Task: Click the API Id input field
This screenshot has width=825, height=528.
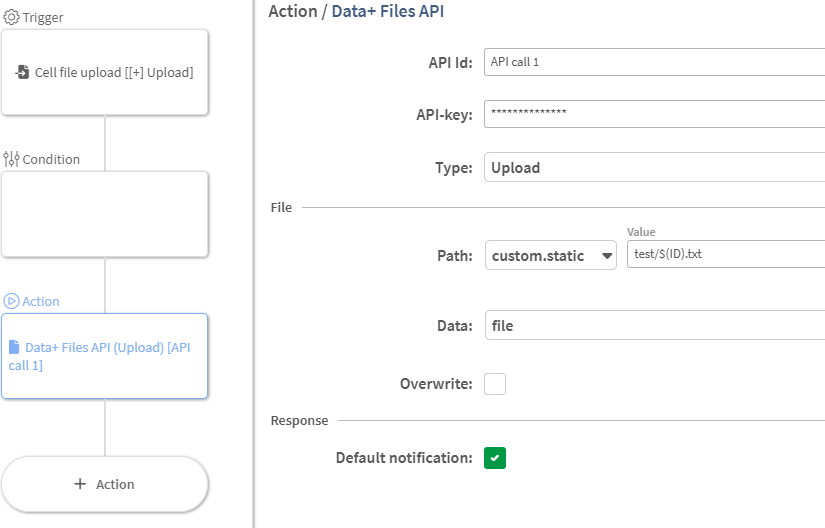Action: pos(654,62)
